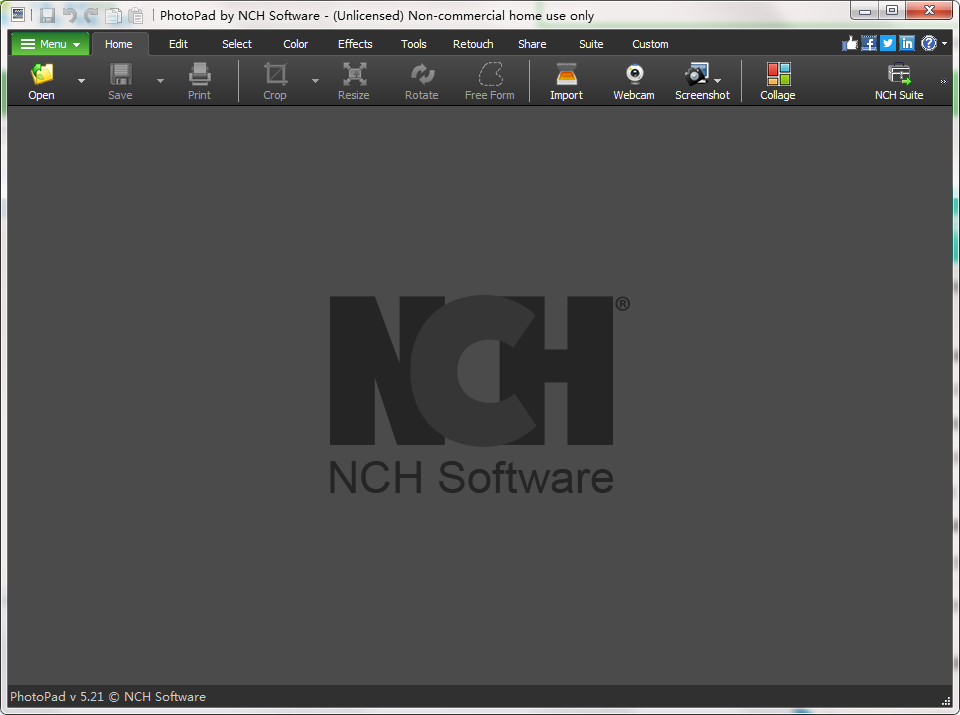Viewport: 960px width, 715px height.
Task: Click the quick-access Paste icon
Action: pyautogui.click(x=135, y=15)
